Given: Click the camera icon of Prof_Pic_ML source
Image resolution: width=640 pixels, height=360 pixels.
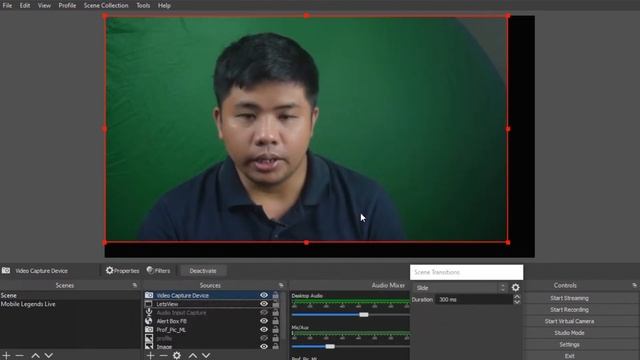Looking at the screenshot, I should point(149,329).
